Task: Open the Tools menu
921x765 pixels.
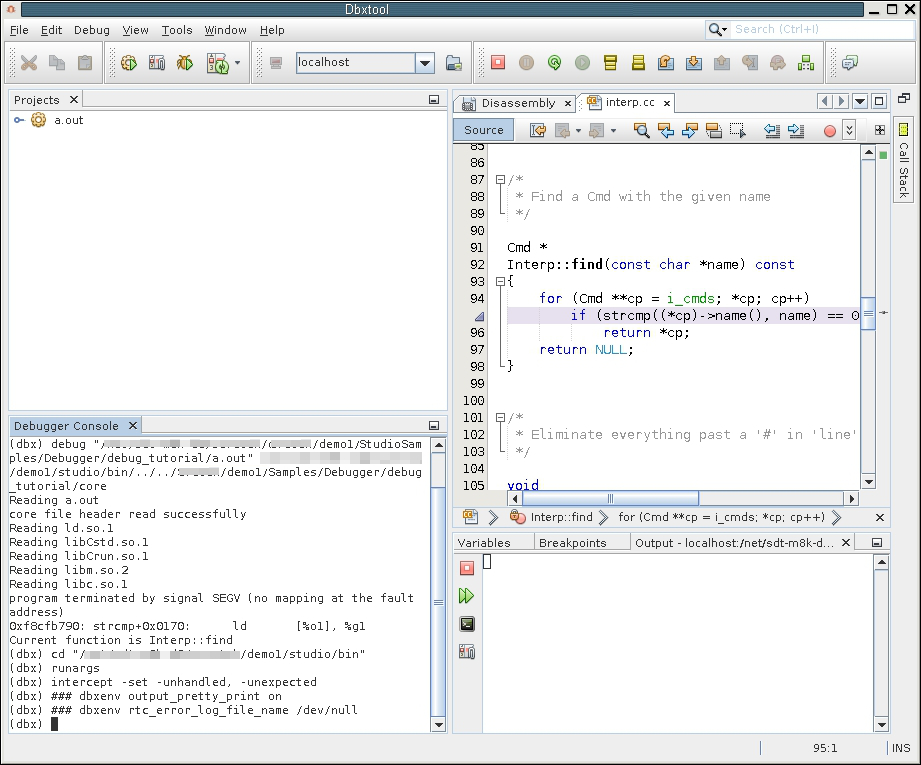Action: coord(177,30)
